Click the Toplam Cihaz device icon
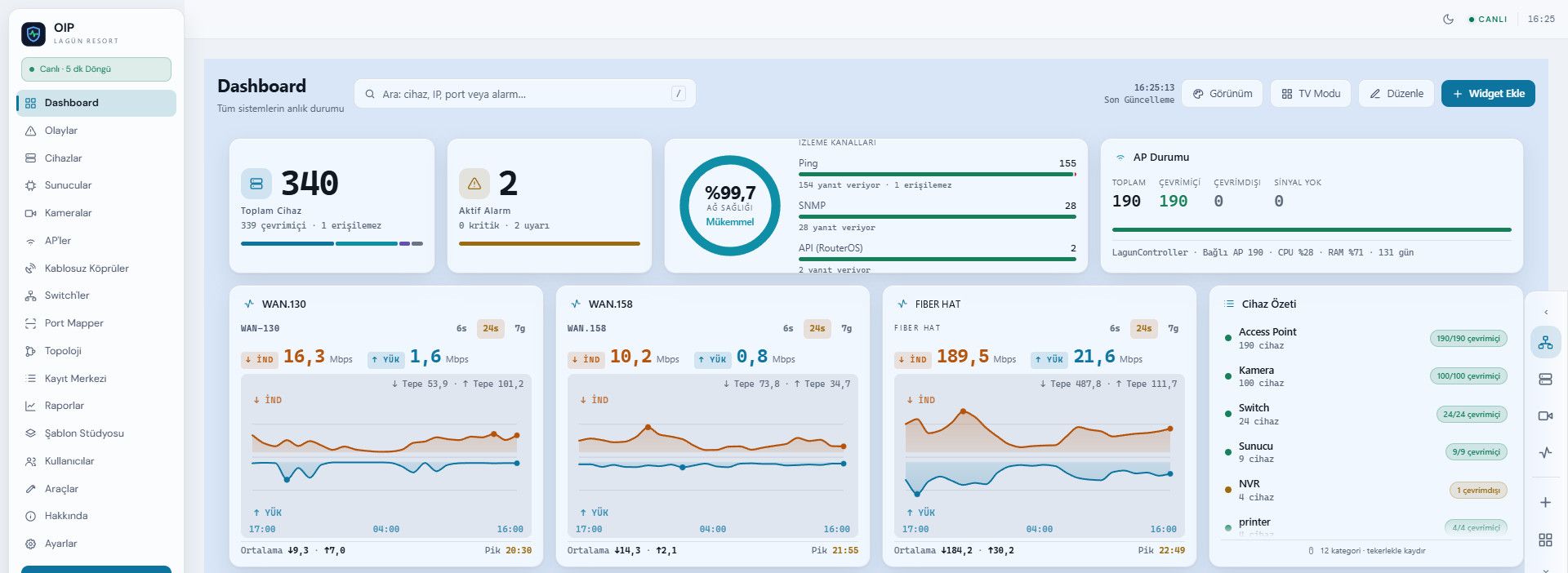This screenshot has width=1568, height=573. point(256,184)
